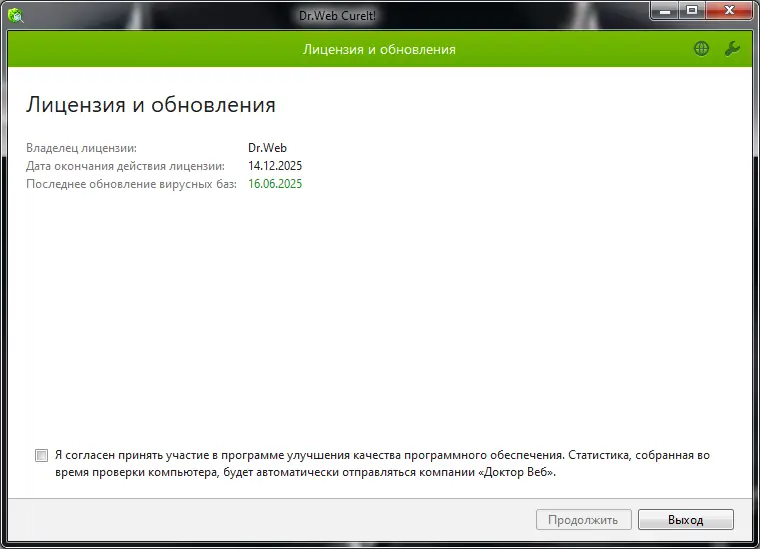Click the window title Dr.Web CureIt!
This screenshot has width=760, height=549.
(x=337, y=16)
